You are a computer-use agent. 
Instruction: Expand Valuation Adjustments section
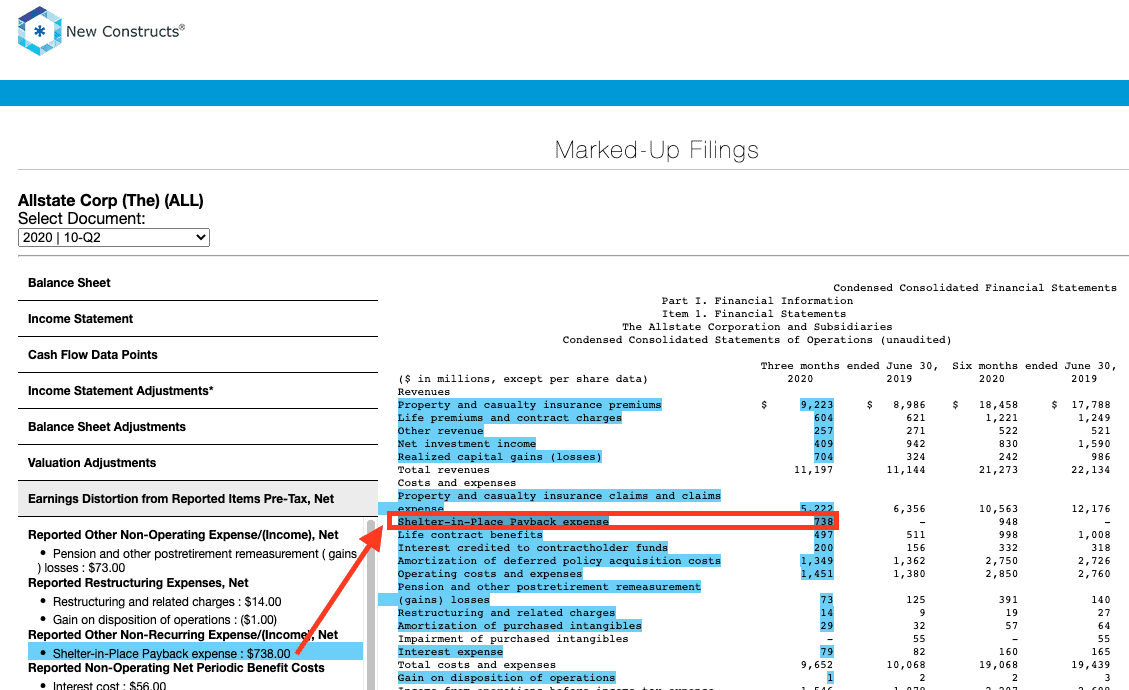point(198,463)
